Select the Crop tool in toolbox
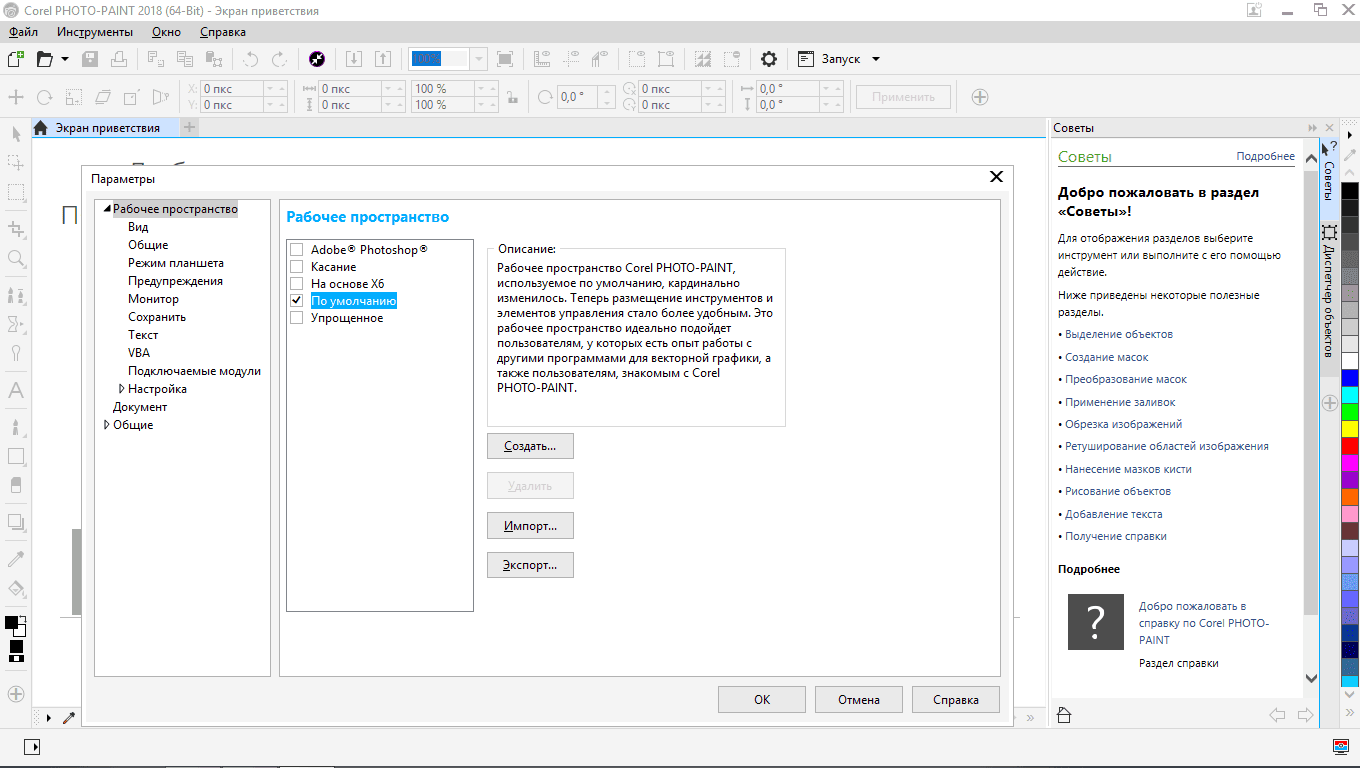The image size is (1360, 768). pyautogui.click(x=16, y=229)
